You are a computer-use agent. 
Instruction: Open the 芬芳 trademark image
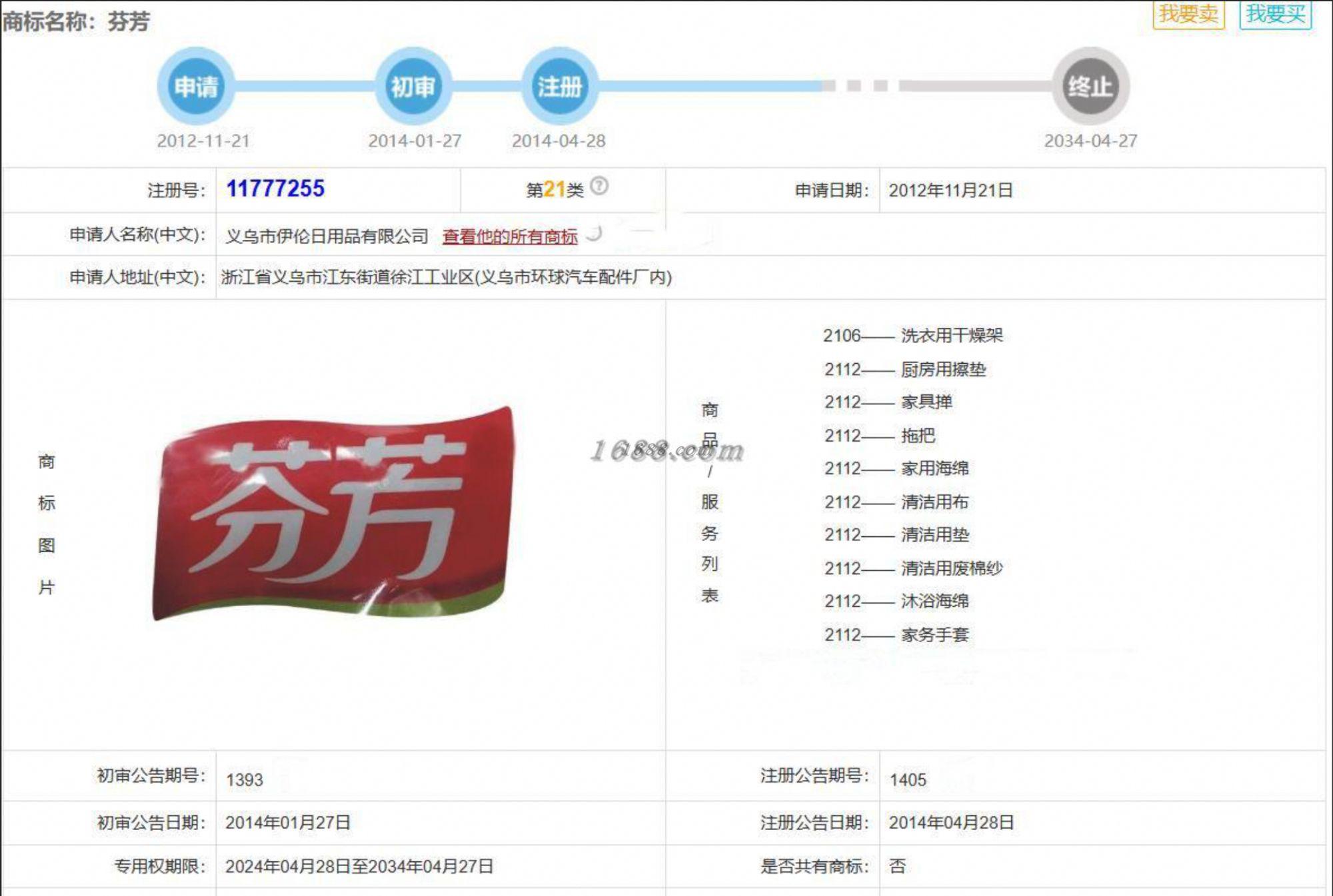[x=333, y=514]
